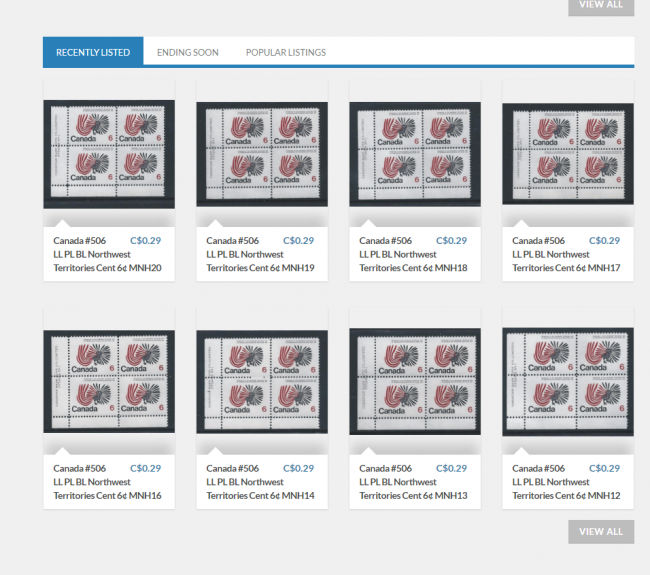Click the C$0.29 price on the MNH16 listing
The height and width of the screenshot is (575, 650).
click(x=146, y=468)
